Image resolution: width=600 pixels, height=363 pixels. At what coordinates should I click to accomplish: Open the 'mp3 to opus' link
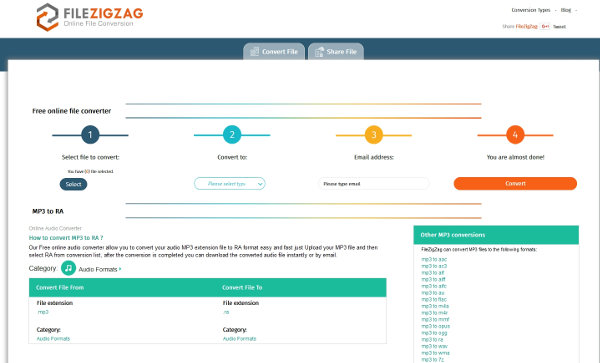click(x=435, y=326)
